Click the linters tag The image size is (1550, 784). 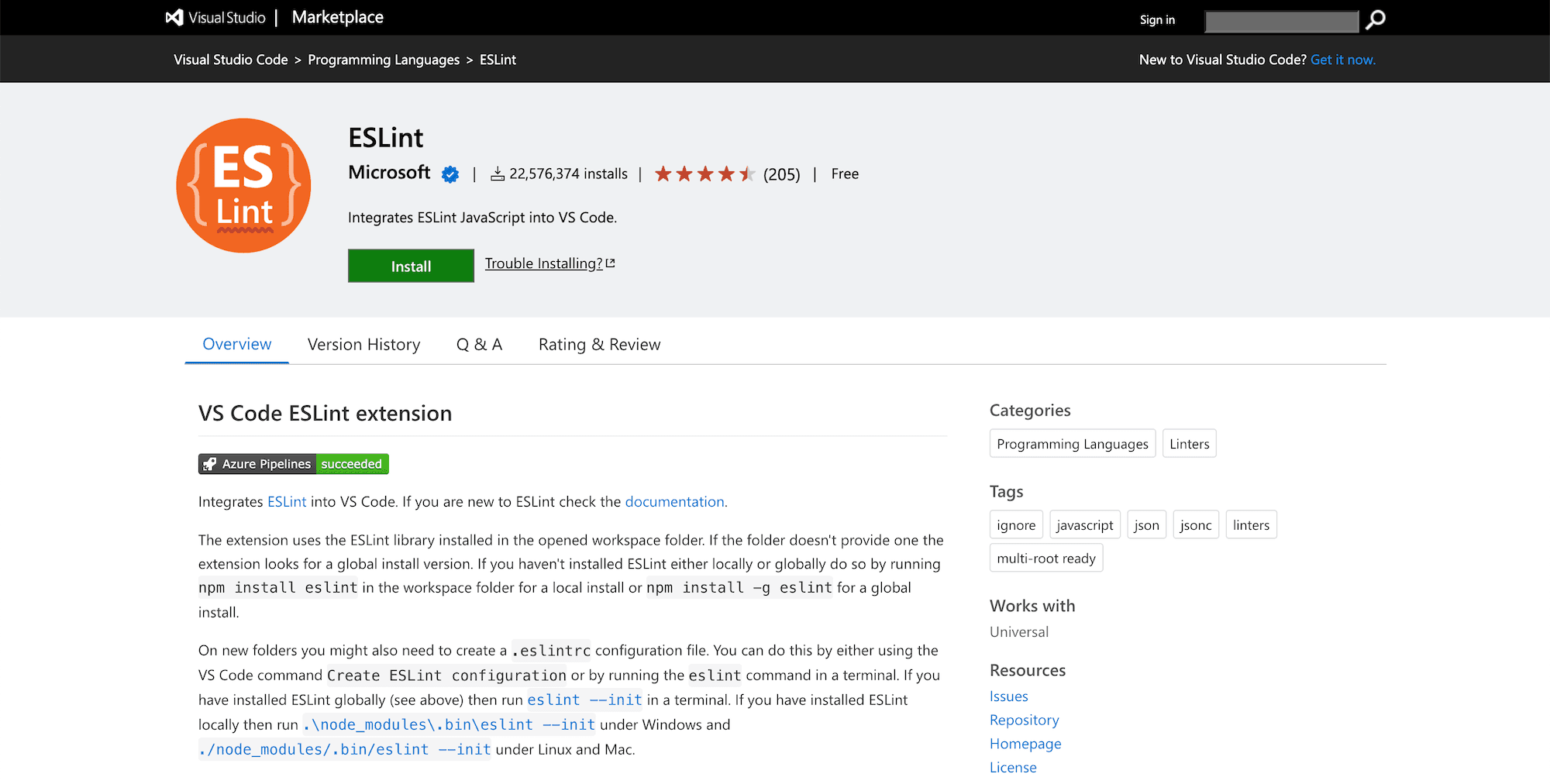coord(1252,525)
